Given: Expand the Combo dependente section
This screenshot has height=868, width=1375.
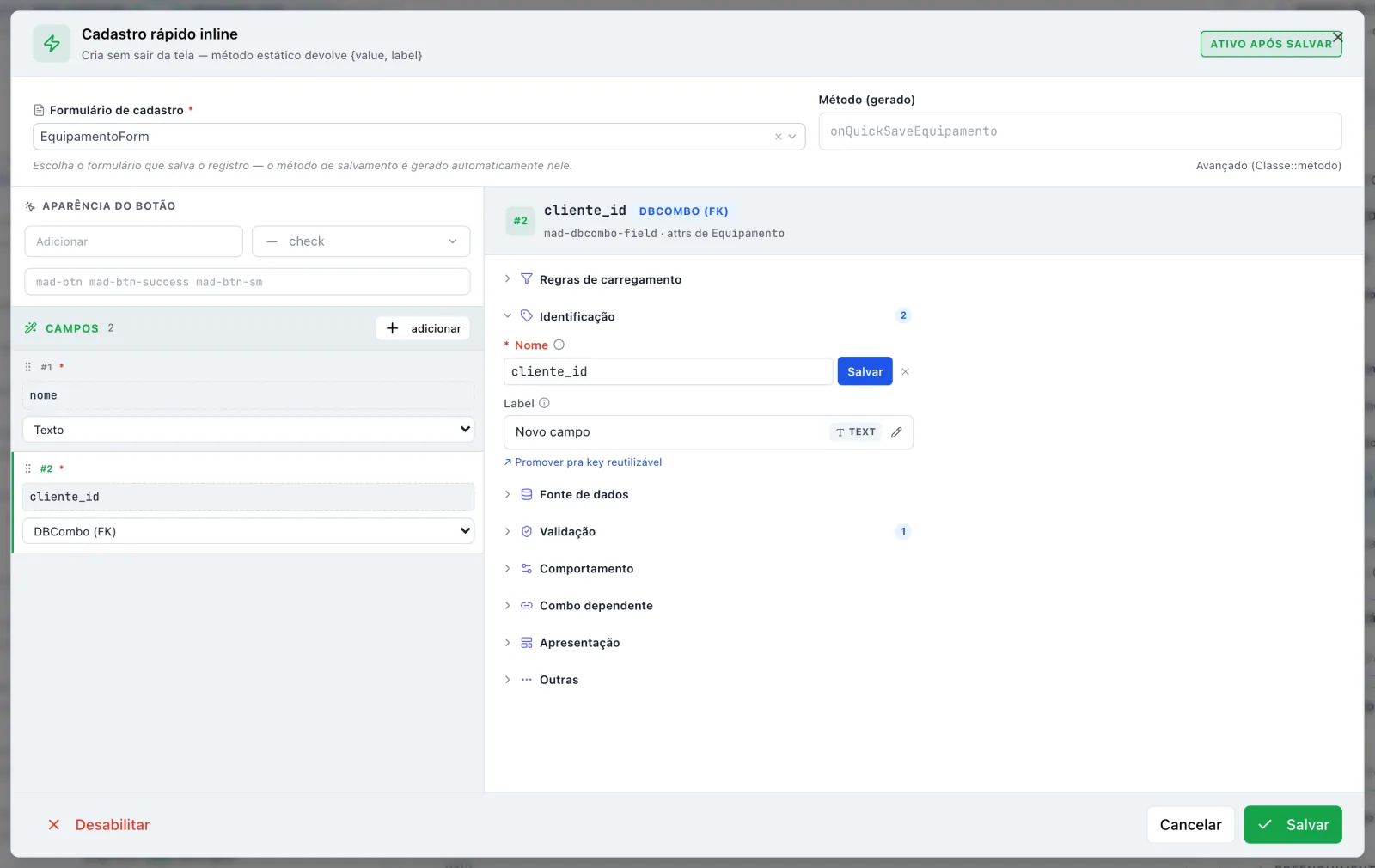Looking at the screenshot, I should 507,605.
